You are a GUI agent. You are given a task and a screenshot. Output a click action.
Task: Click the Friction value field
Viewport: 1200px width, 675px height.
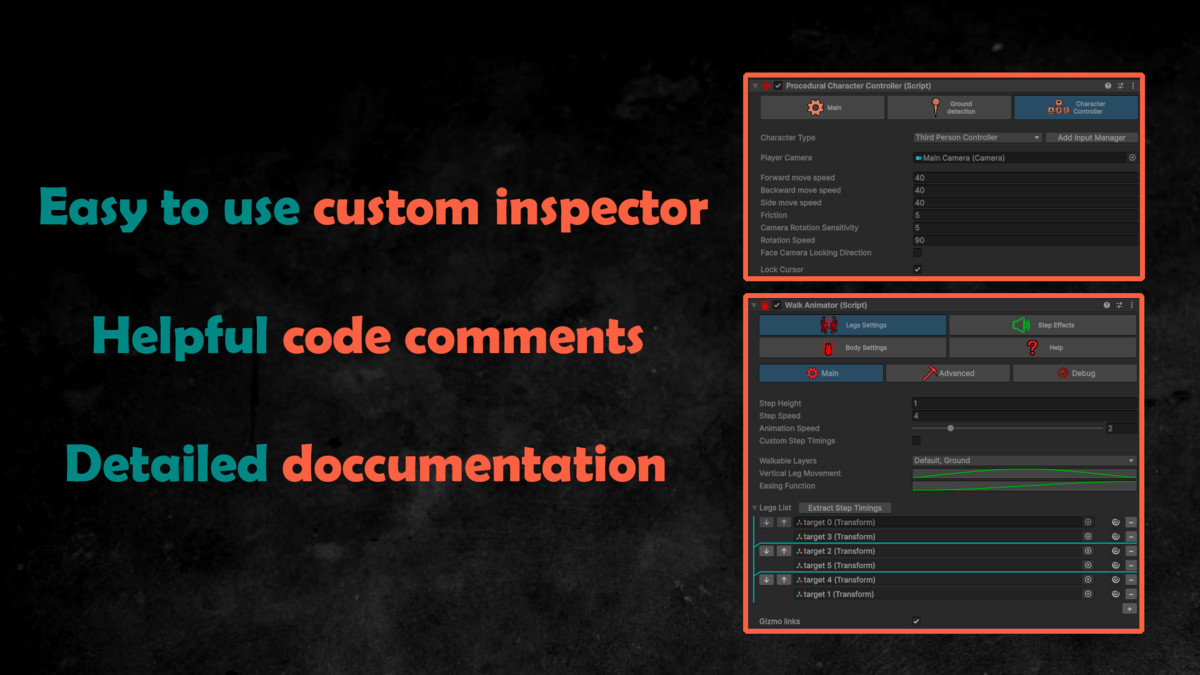1025,215
